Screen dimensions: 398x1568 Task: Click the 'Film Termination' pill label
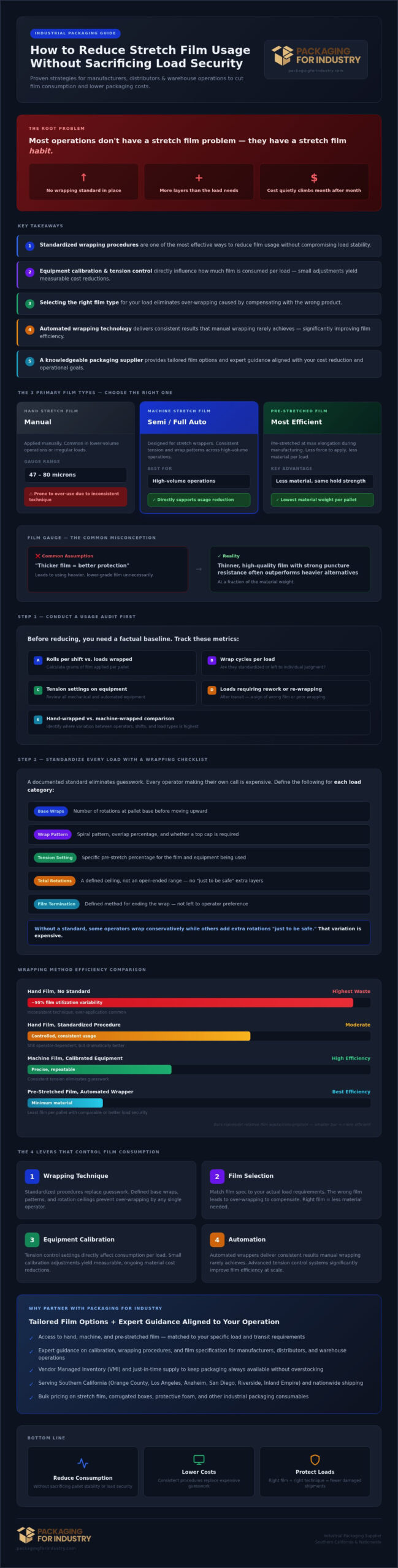click(56, 903)
